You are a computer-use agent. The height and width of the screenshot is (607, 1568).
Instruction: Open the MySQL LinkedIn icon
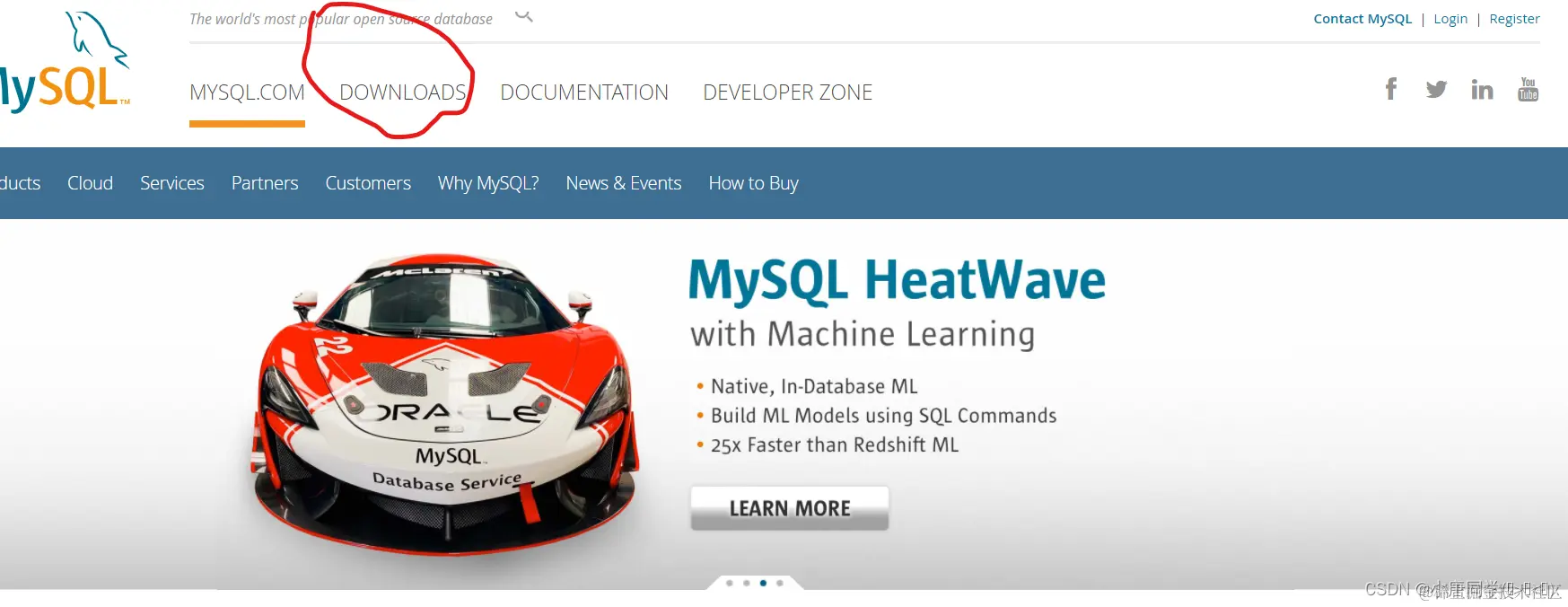point(1482,89)
